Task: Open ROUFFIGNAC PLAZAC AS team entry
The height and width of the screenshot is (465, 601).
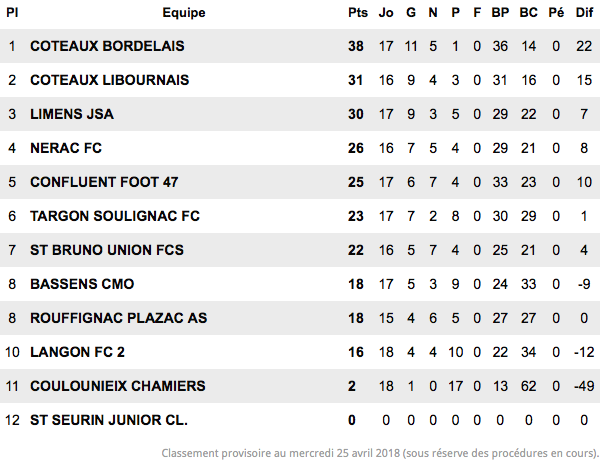Action: pos(119,318)
